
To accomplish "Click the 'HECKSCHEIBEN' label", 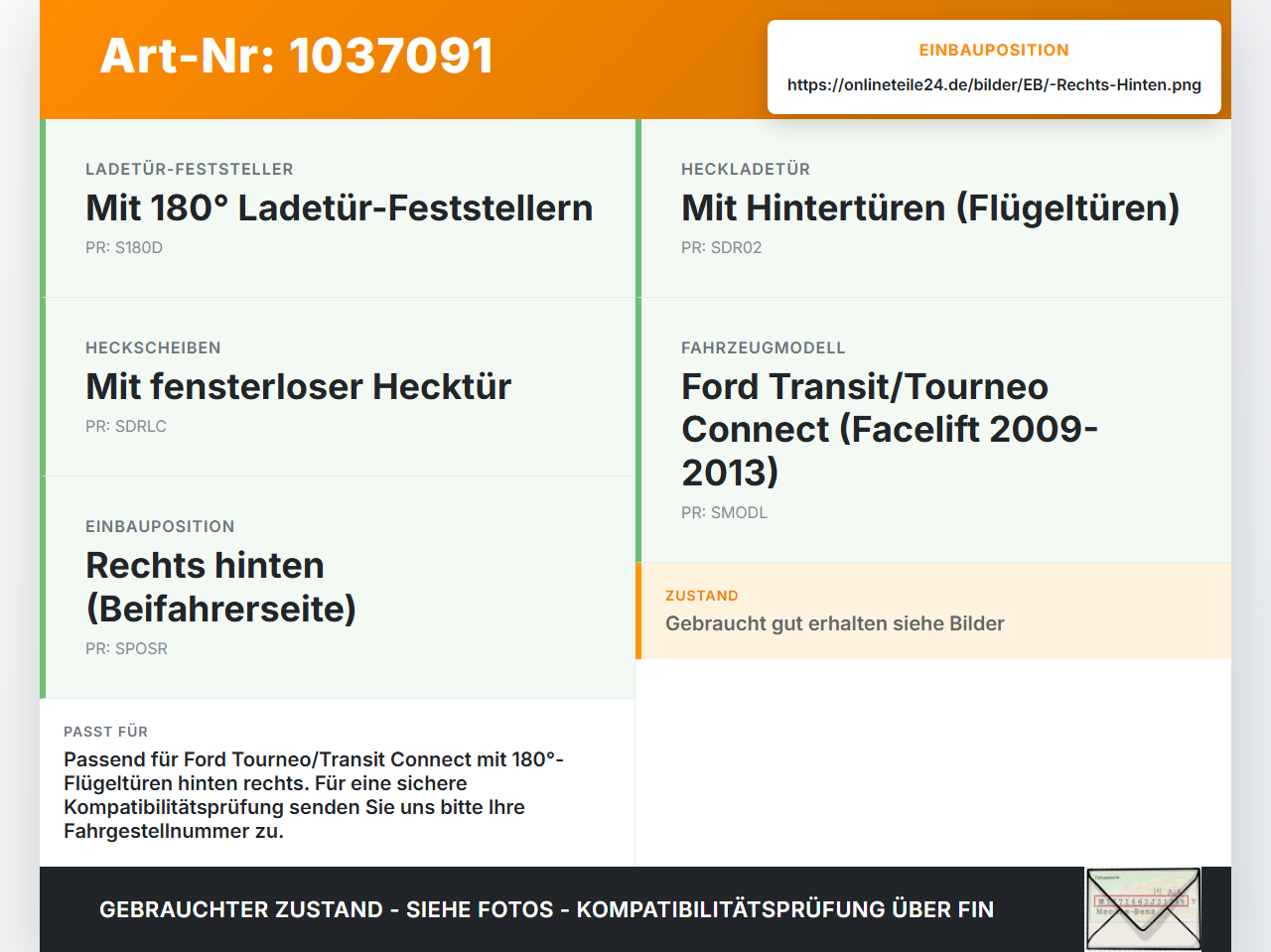I will 153,347.
